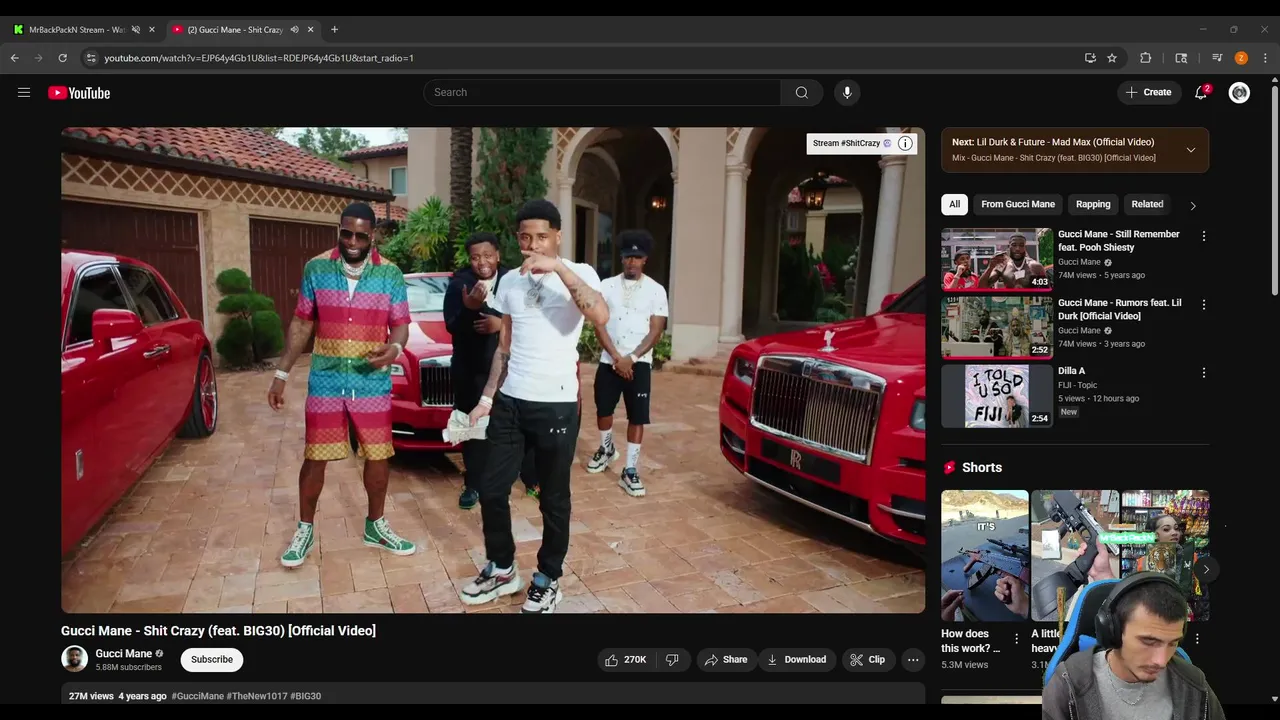Viewport: 1280px width, 720px height.
Task: Click the search magnifier button
Action: pos(802,93)
